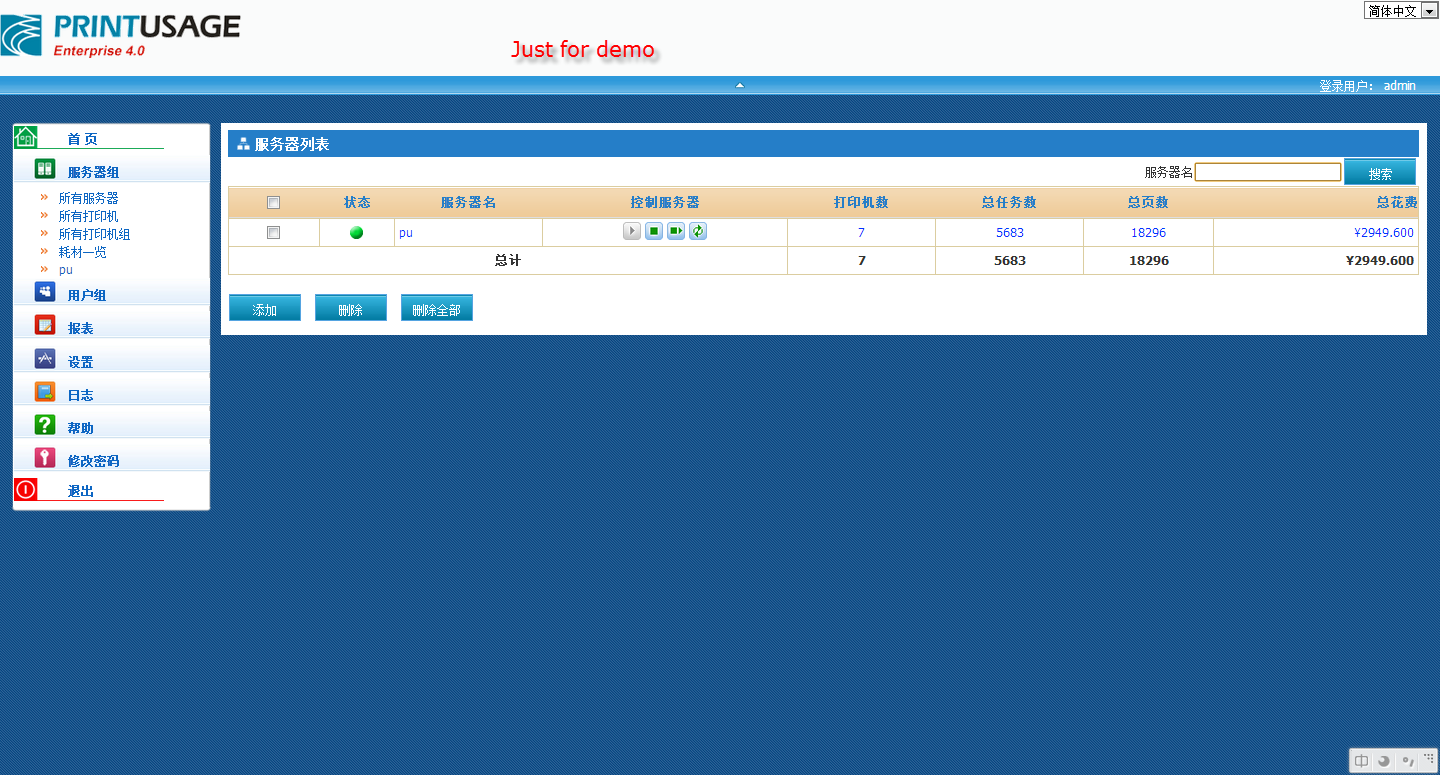Image resolution: width=1440 pixels, height=775 pixels.
Task: Open printer count link 7 in pu row
Action: pos(861,233)
